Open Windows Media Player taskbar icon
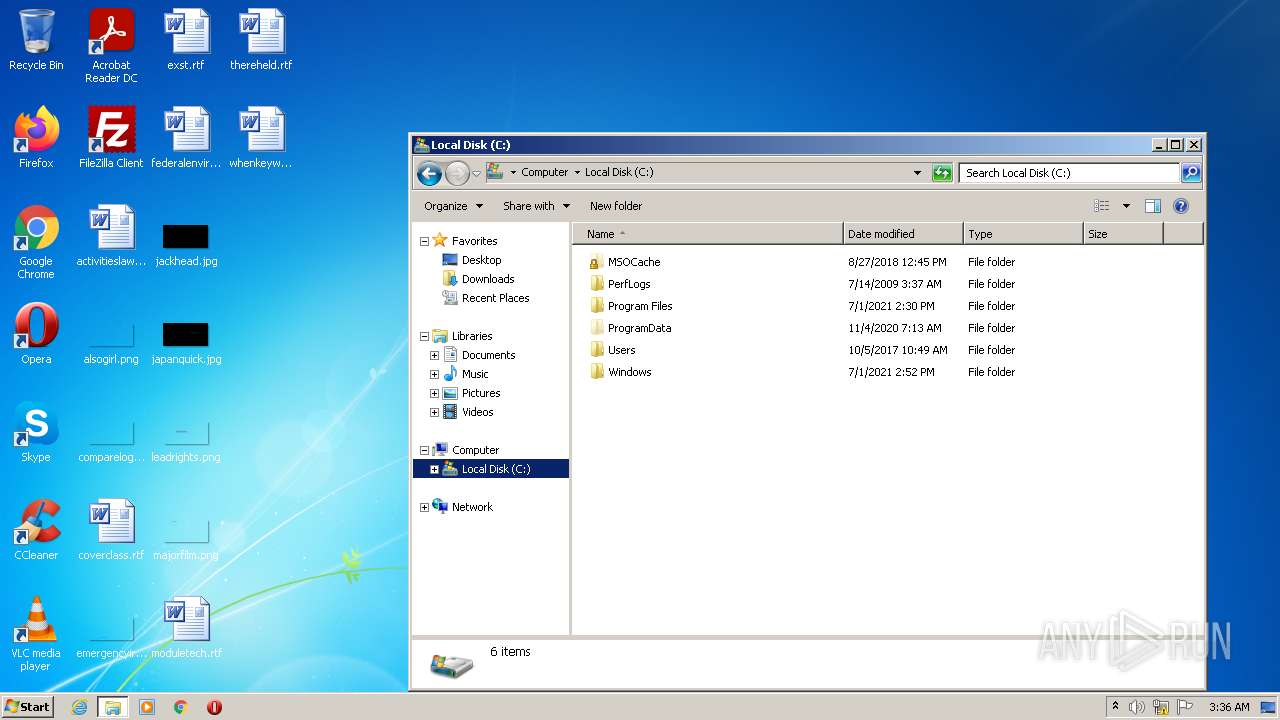 pyautogui.click(x=147, y=707)
